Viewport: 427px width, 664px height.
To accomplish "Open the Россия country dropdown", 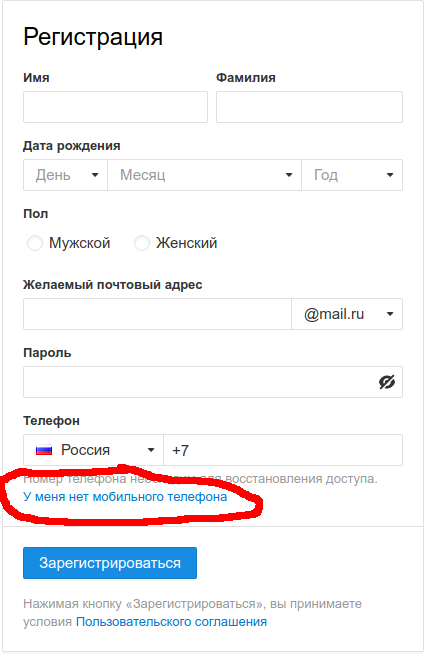I will click(x=93, y=450).
